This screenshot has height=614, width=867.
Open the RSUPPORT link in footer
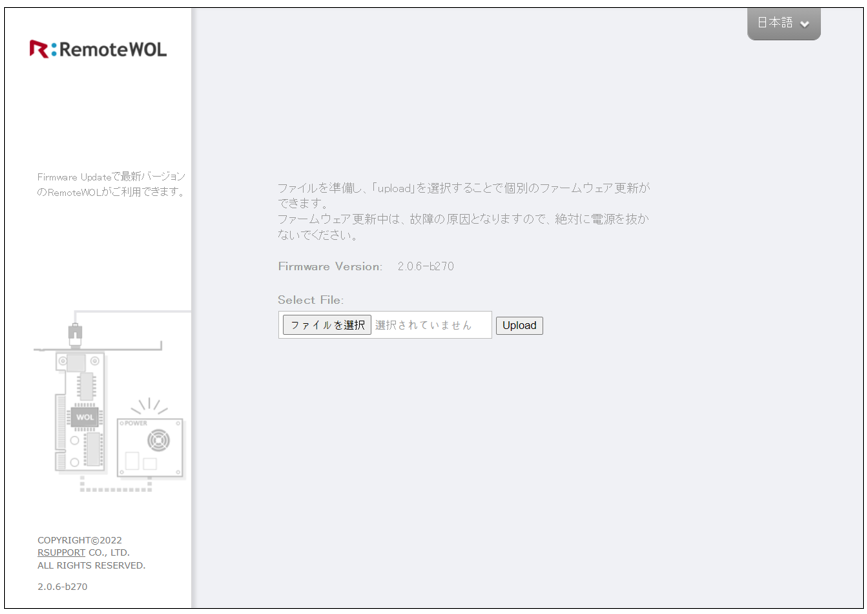pyautogui.click(x=61, y=553)
